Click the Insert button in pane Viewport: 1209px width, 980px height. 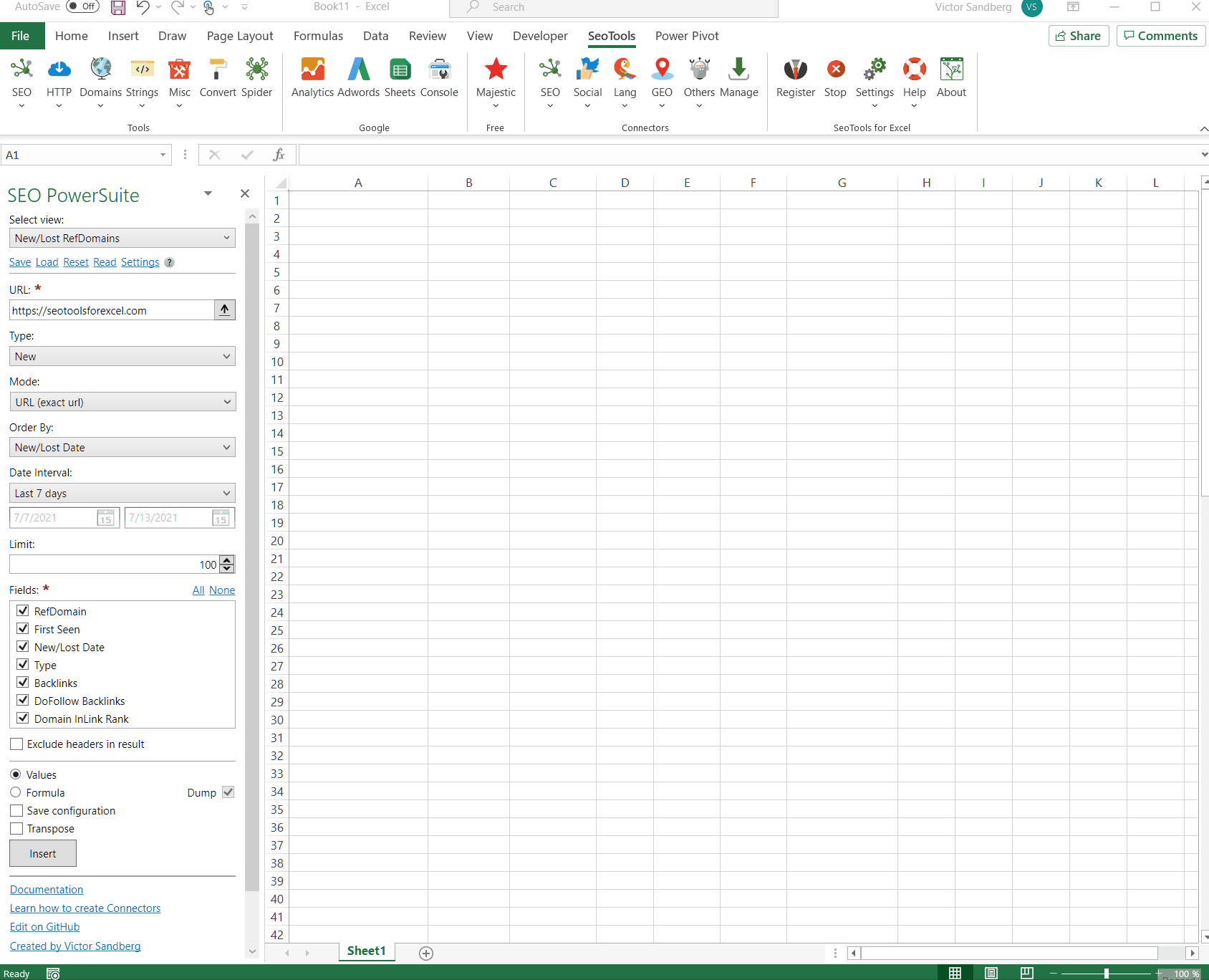(x=43, y=853)
